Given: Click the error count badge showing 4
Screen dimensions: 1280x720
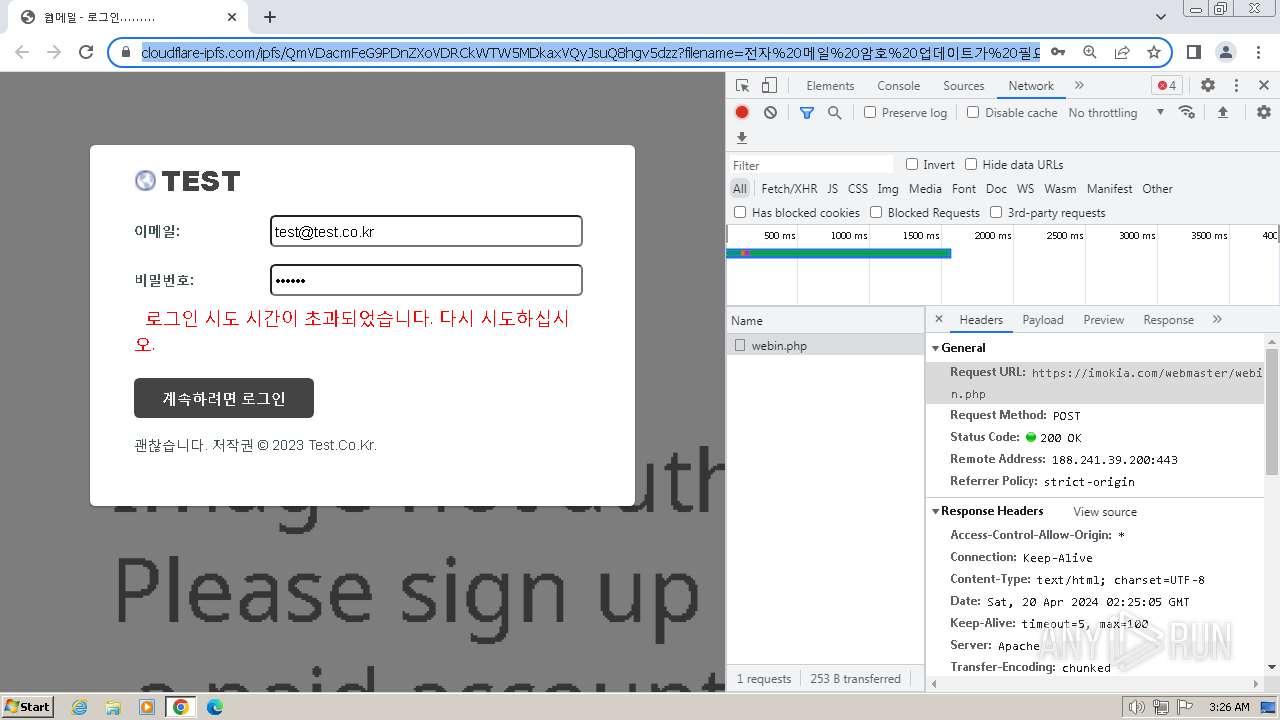Looking at the screenshot, I should (x=1167, y=86).
